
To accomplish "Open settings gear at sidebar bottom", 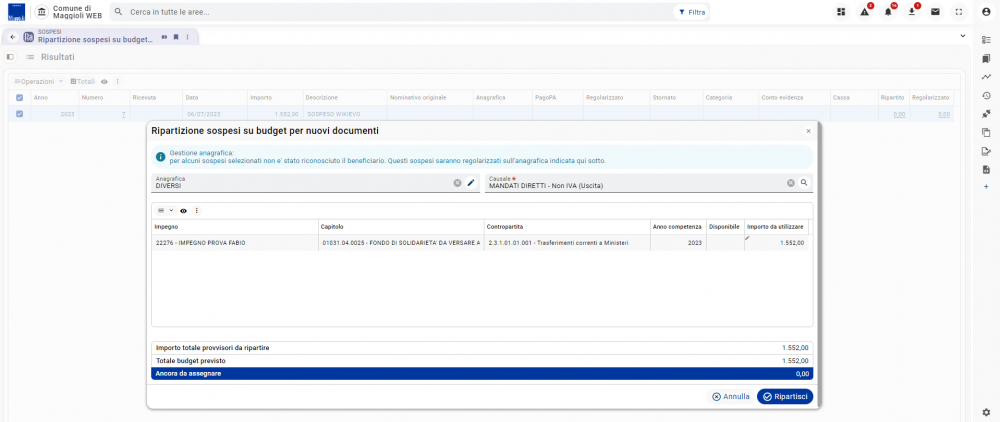I will click(x=986, y=412).
